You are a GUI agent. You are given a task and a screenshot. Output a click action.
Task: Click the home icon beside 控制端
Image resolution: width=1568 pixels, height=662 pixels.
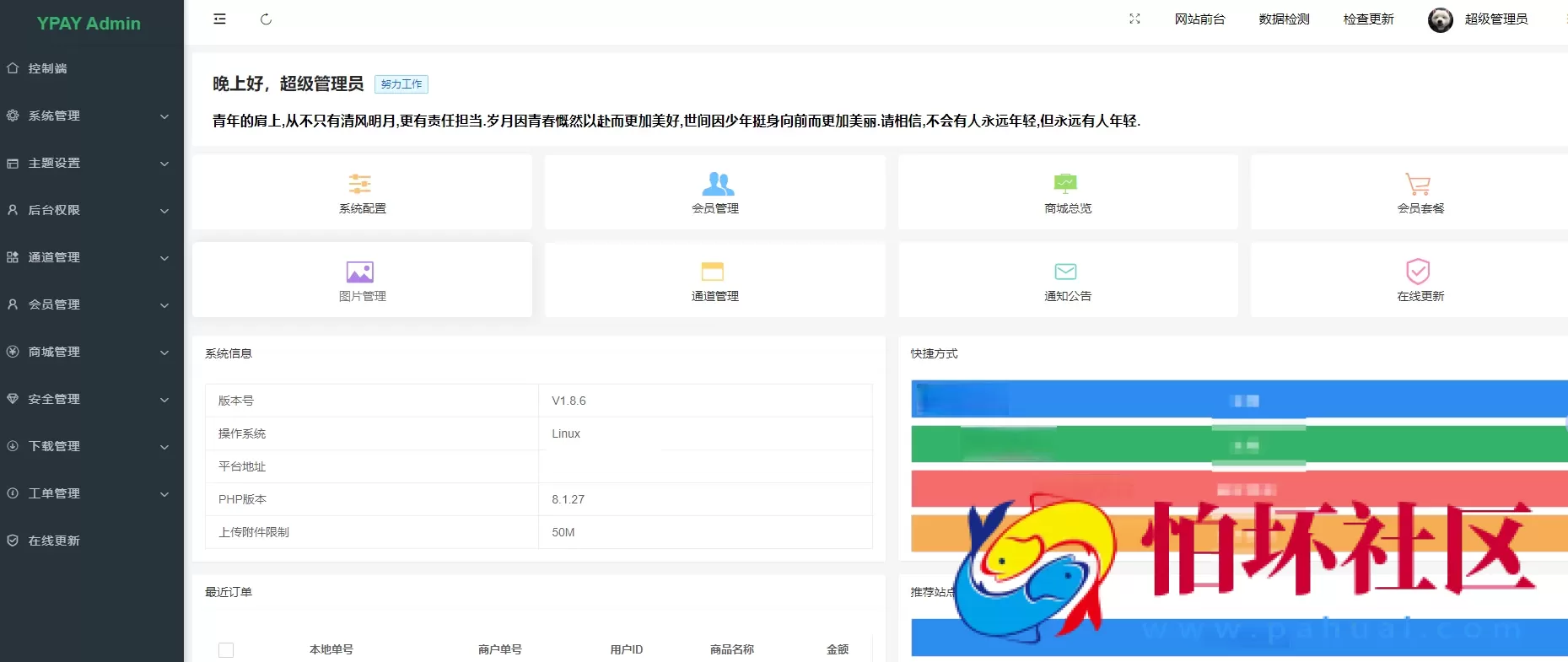point(13,67)
